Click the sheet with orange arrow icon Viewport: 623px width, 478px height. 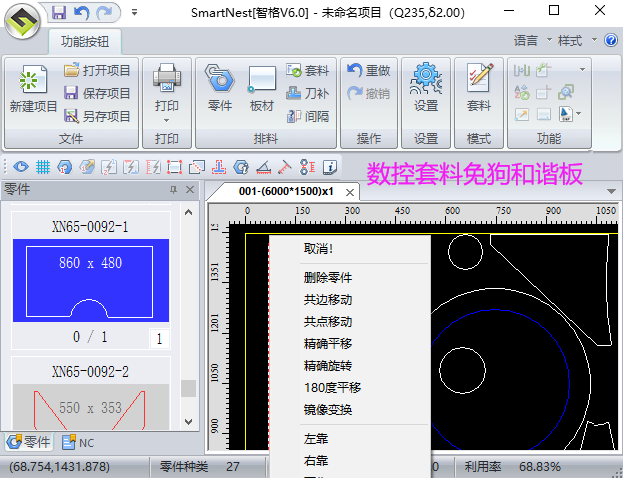[522, 114]
